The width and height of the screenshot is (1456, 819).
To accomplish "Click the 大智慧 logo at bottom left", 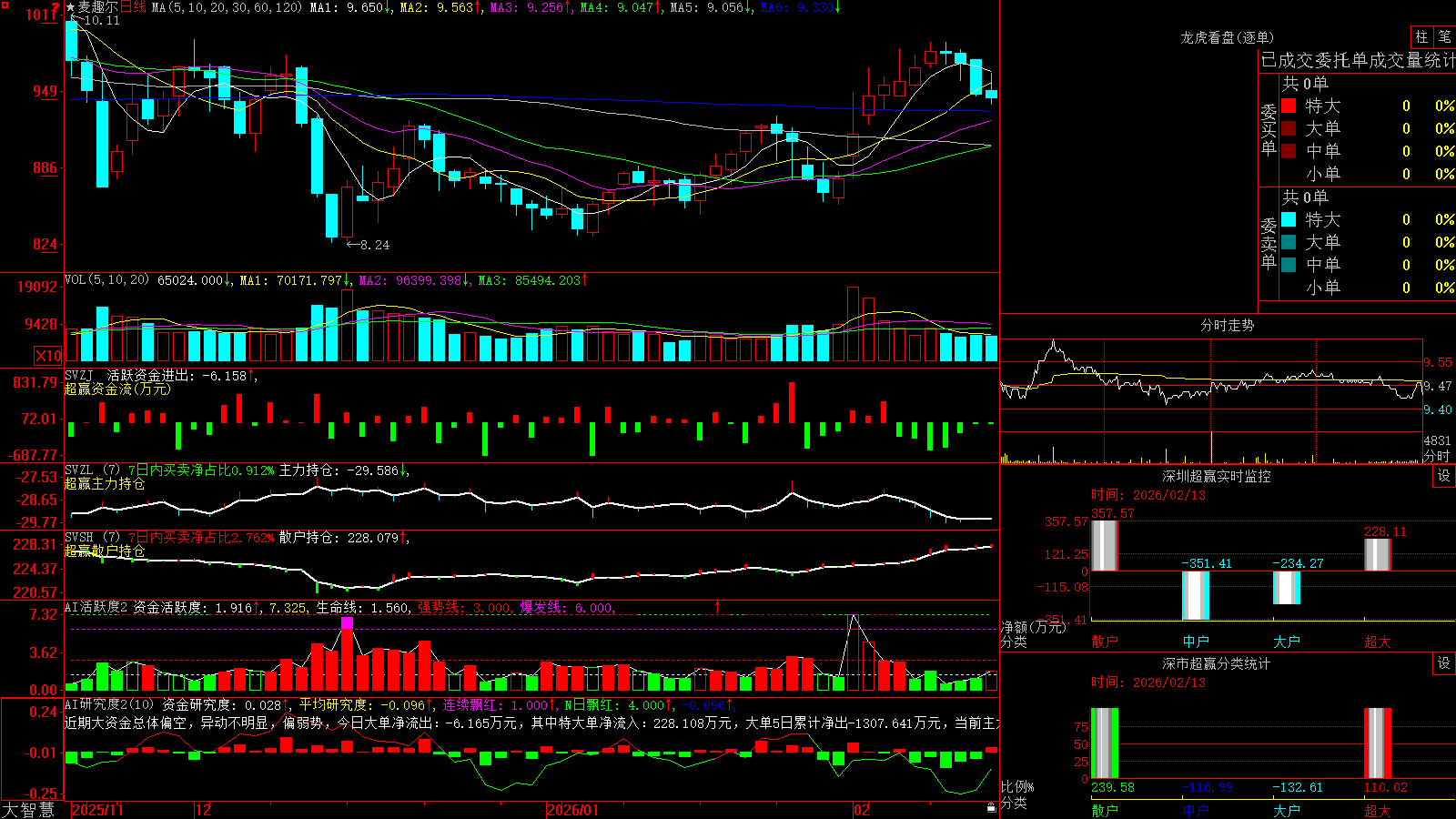I will click(x=28, y=810).
